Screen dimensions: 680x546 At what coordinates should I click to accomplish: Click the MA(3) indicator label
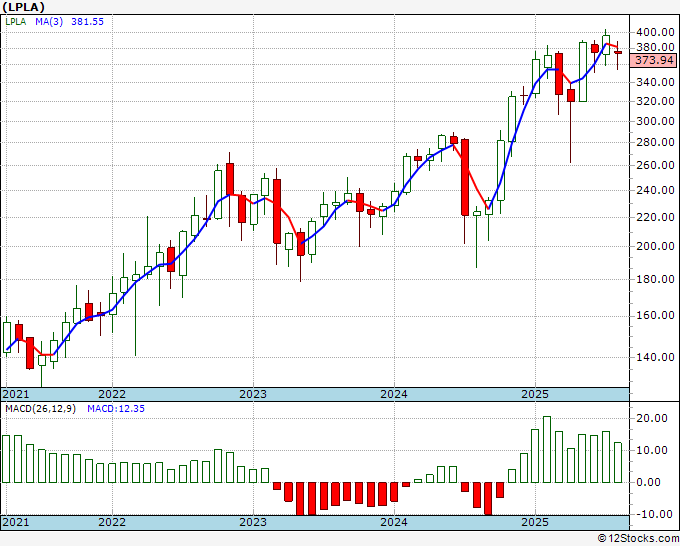[49, 21]
